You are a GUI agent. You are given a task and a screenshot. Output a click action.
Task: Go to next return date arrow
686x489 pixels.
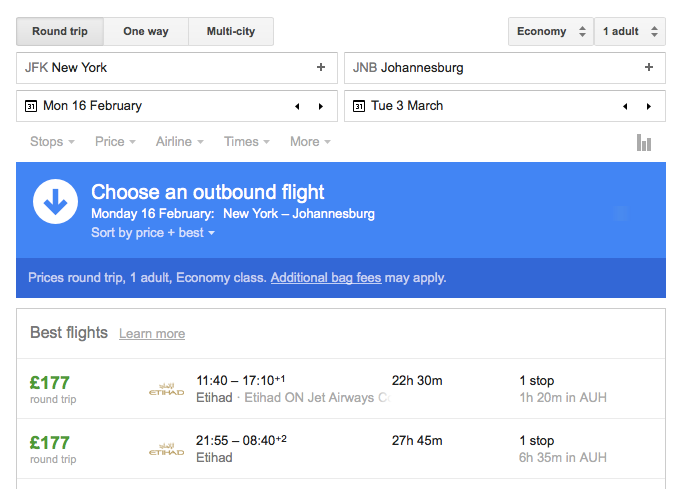coord(648,106)
